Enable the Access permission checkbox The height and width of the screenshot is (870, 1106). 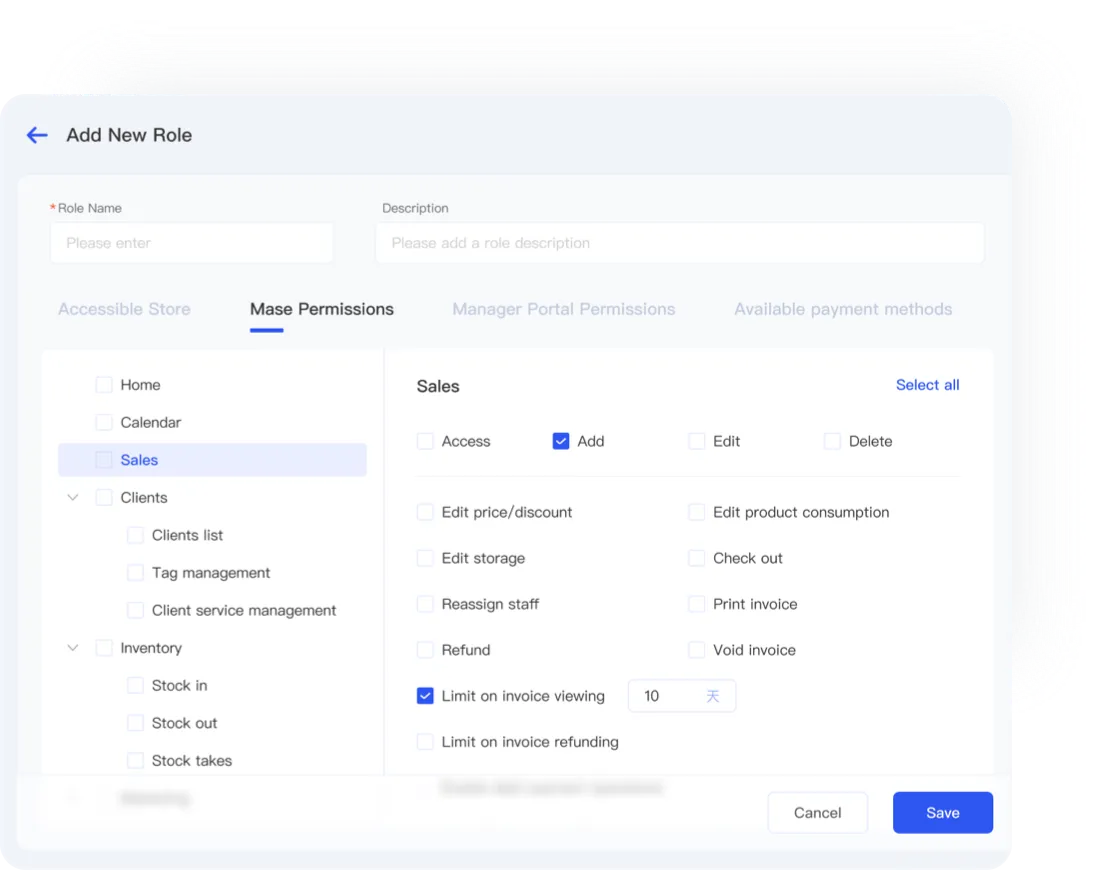click(426, 441)
